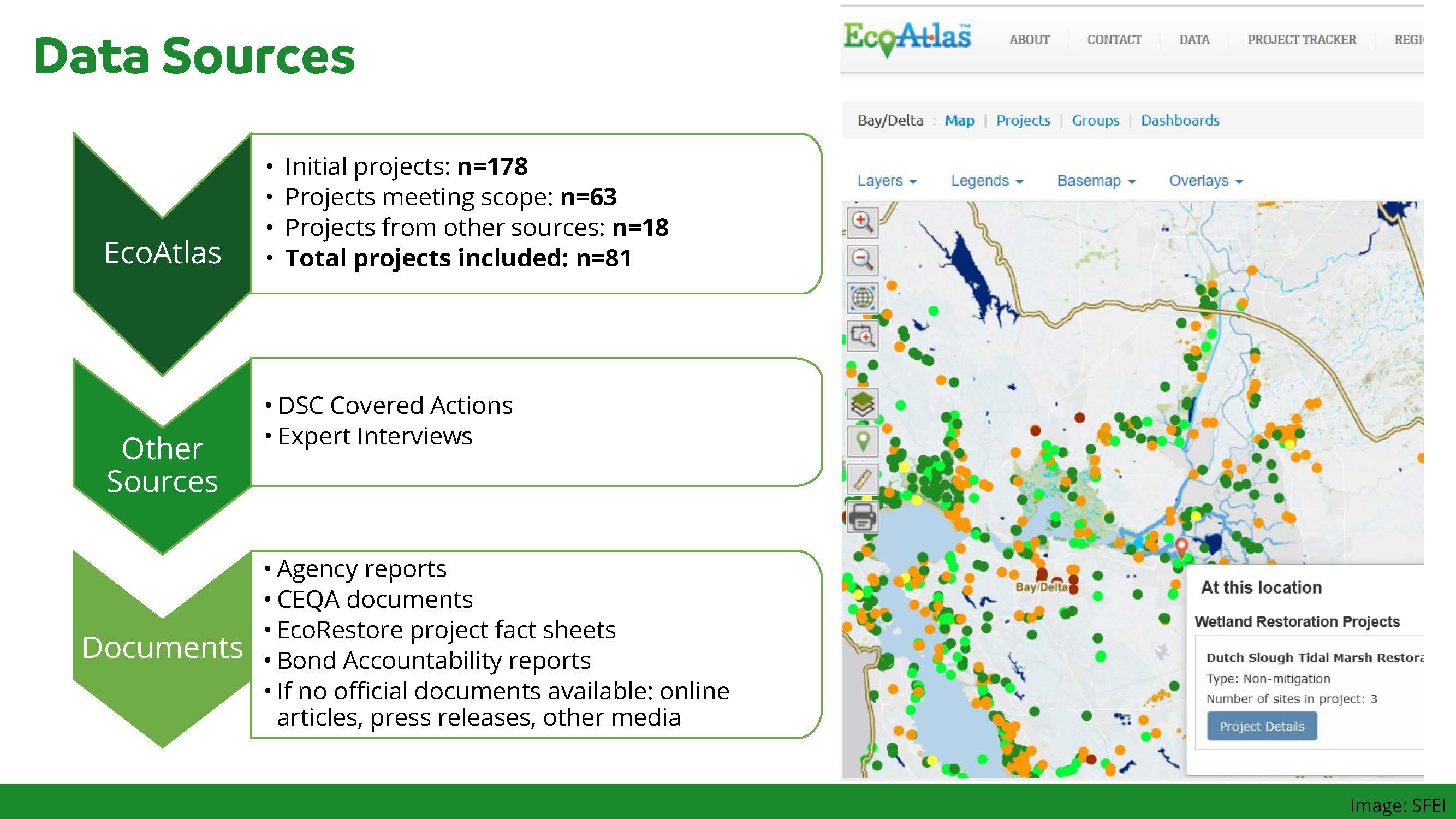This screenshot has width=1456, height=819.
Task: Click the 'CEQA documents' bullet
Action: point(375,599)
